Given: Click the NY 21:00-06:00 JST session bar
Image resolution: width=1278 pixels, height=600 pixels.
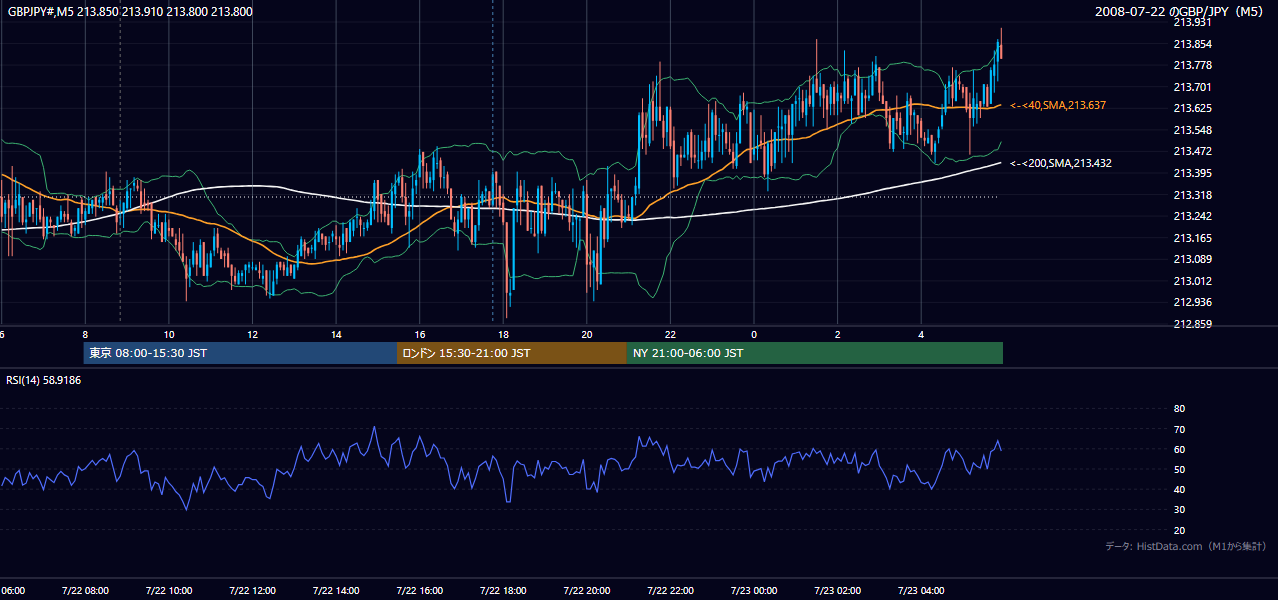Looking at the screenshot, I should coord(815,353).
